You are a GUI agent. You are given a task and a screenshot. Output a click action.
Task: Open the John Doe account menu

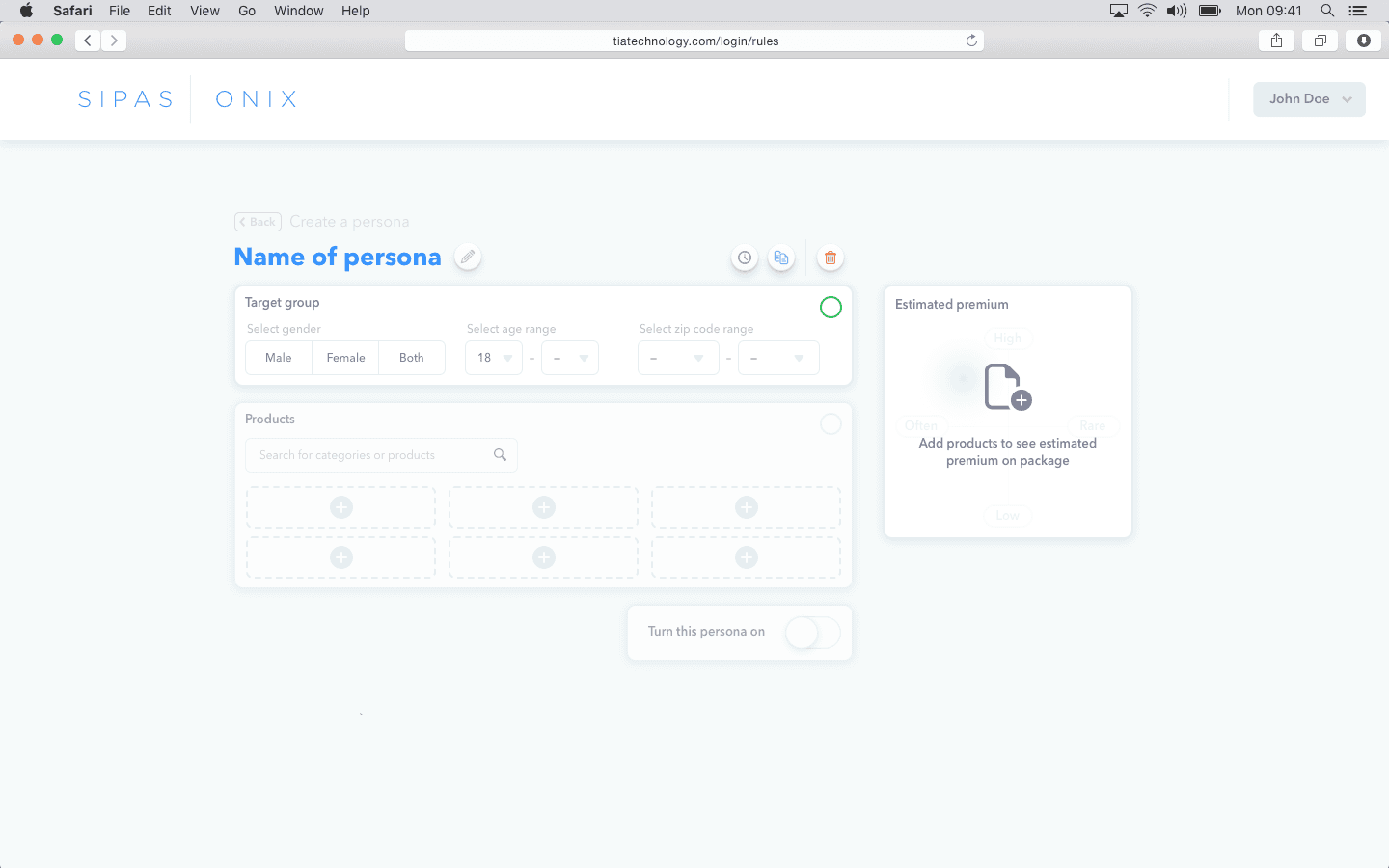[x=1309, y=98]
